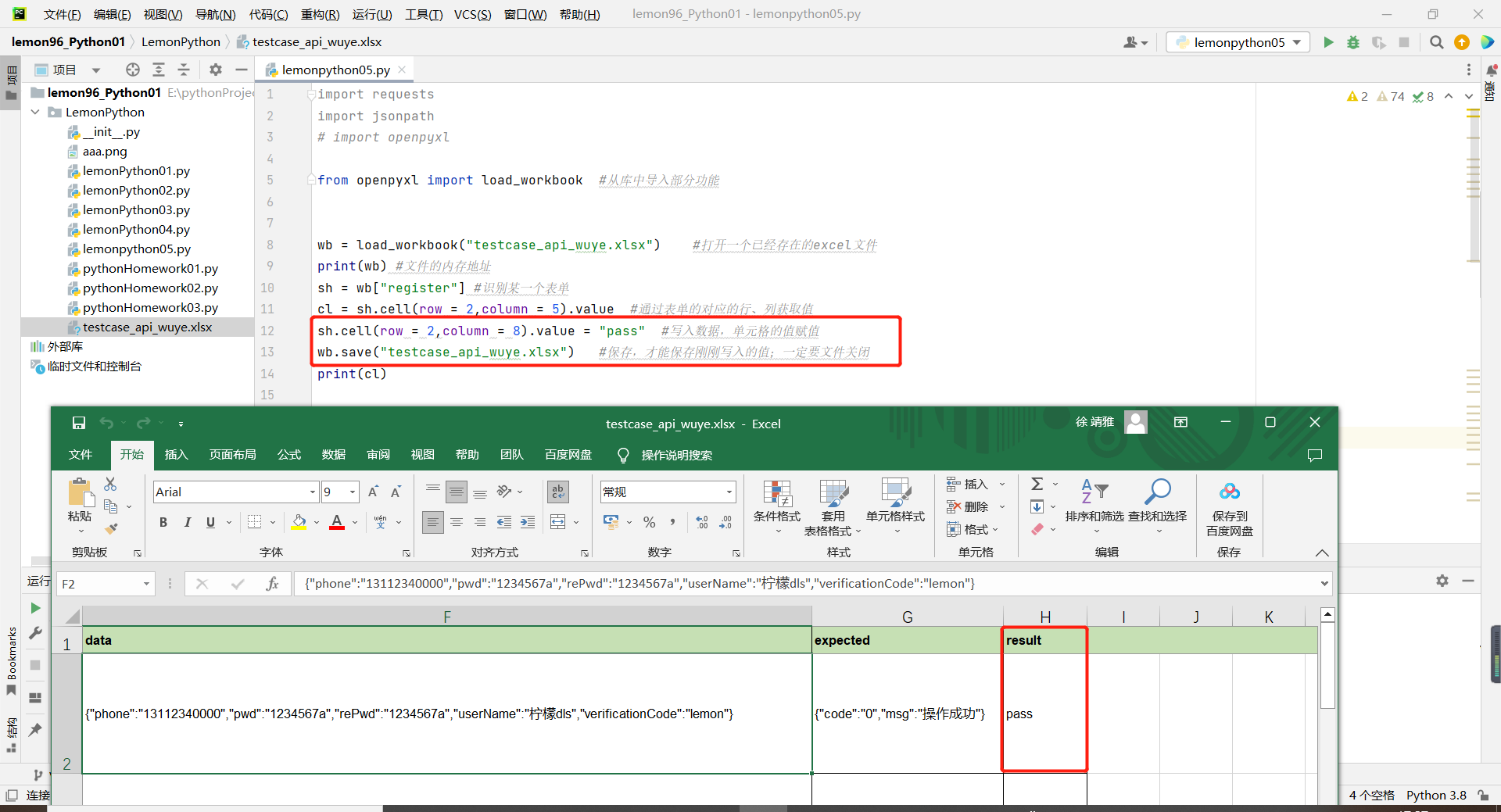Save workbook via Excel quick access save icon
The image size is (1501, 812).
point(79,423)
